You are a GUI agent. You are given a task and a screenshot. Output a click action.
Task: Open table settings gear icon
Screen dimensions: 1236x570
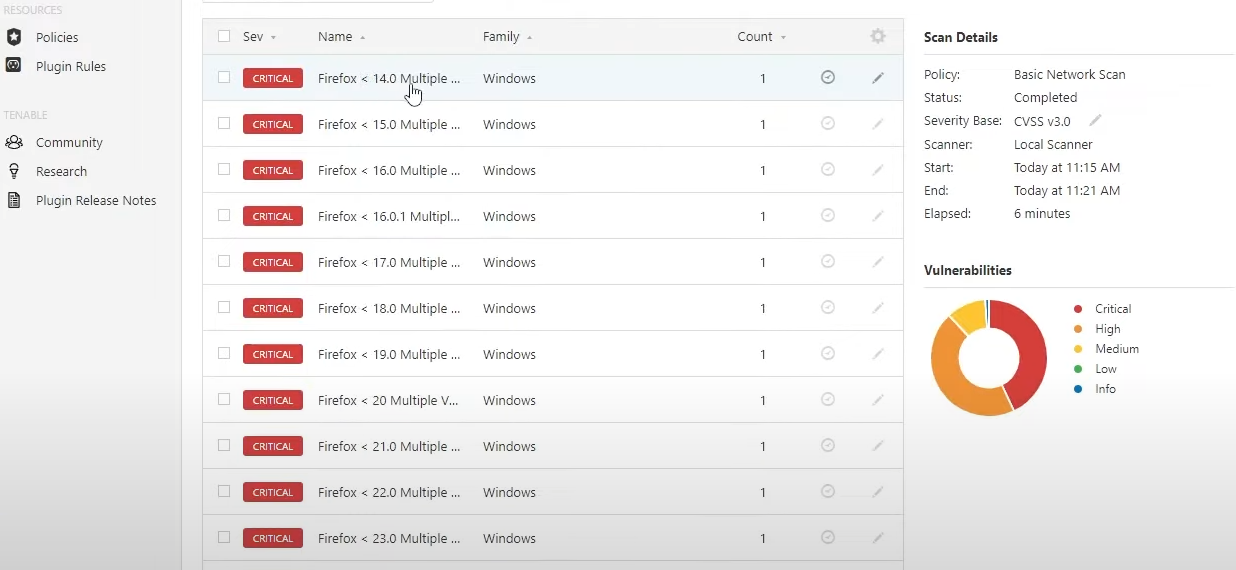pyautogui.click(x=878, y=36)
